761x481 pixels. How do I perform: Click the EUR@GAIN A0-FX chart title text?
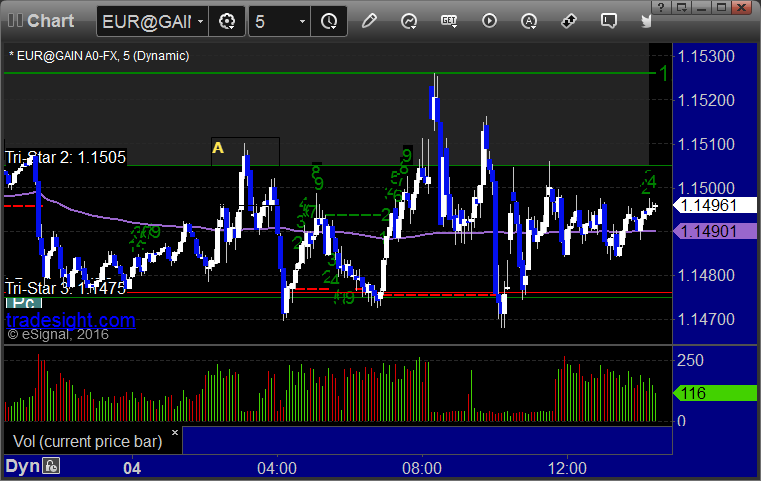coord(99,56)
